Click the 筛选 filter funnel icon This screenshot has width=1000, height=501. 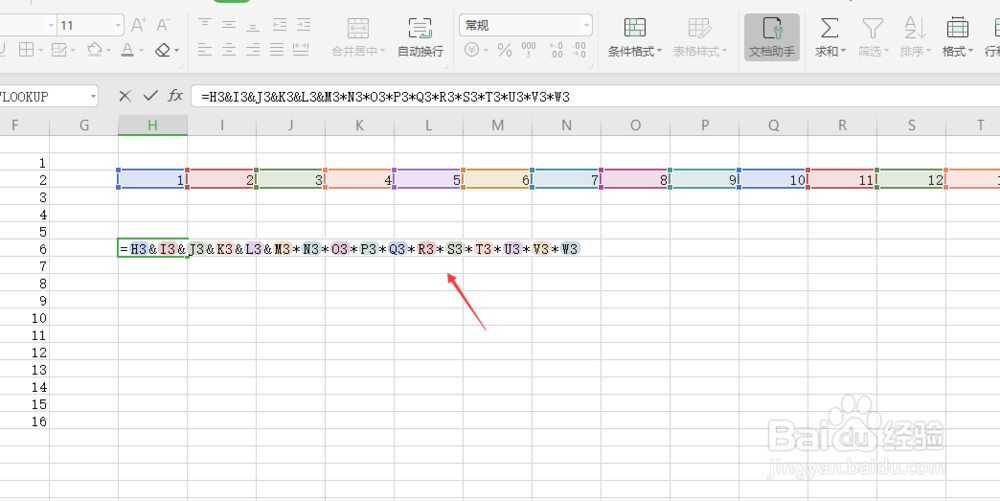coord(872,28)
